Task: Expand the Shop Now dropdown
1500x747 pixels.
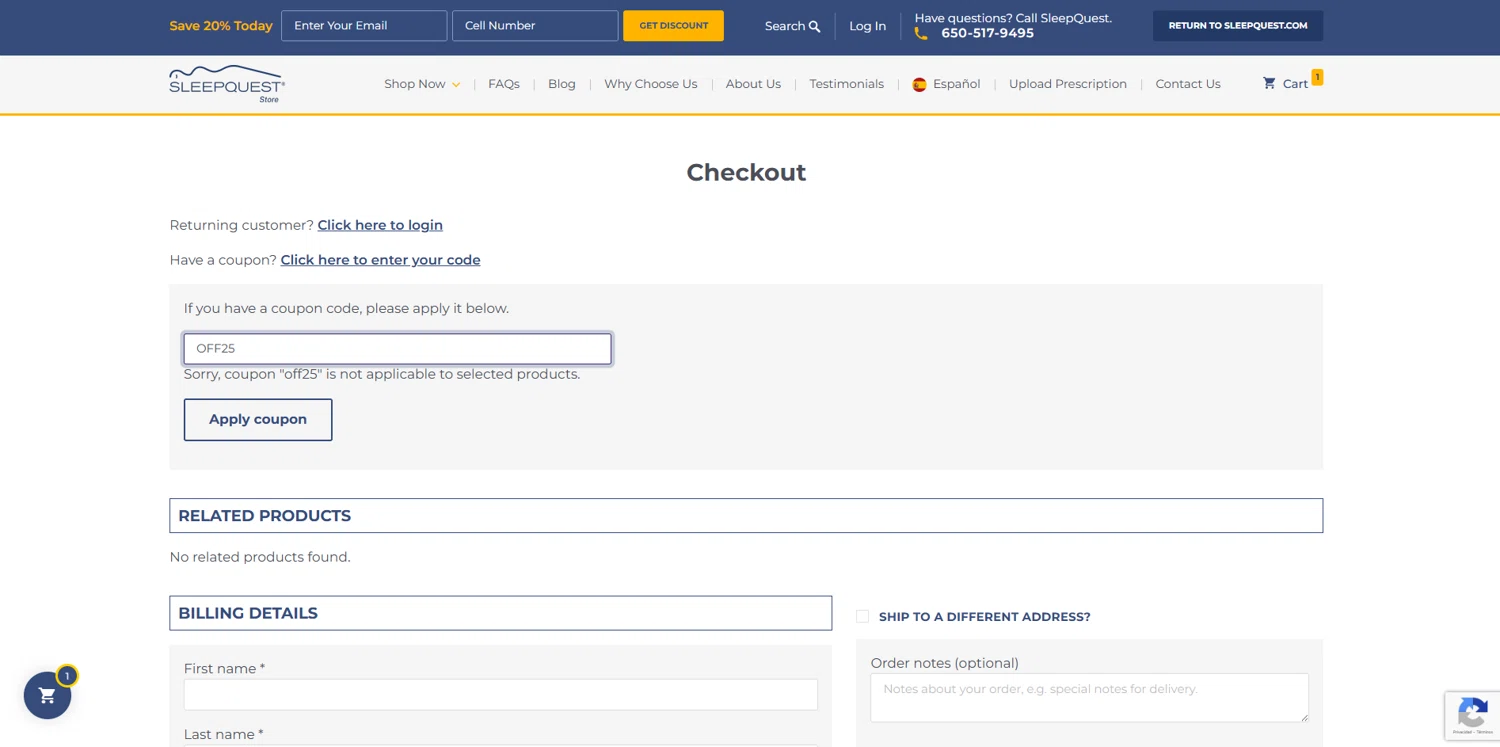Action: click(422, 84)
